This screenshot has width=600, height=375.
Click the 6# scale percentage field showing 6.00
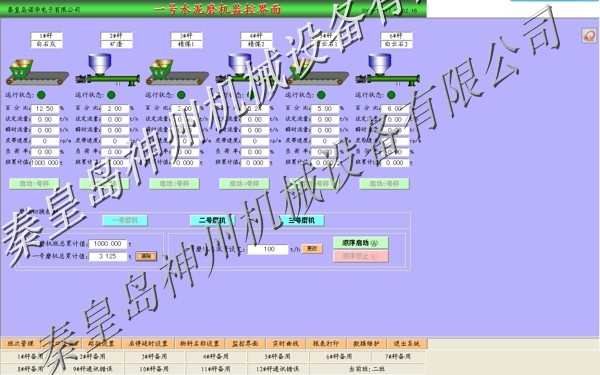coord(395,109)
